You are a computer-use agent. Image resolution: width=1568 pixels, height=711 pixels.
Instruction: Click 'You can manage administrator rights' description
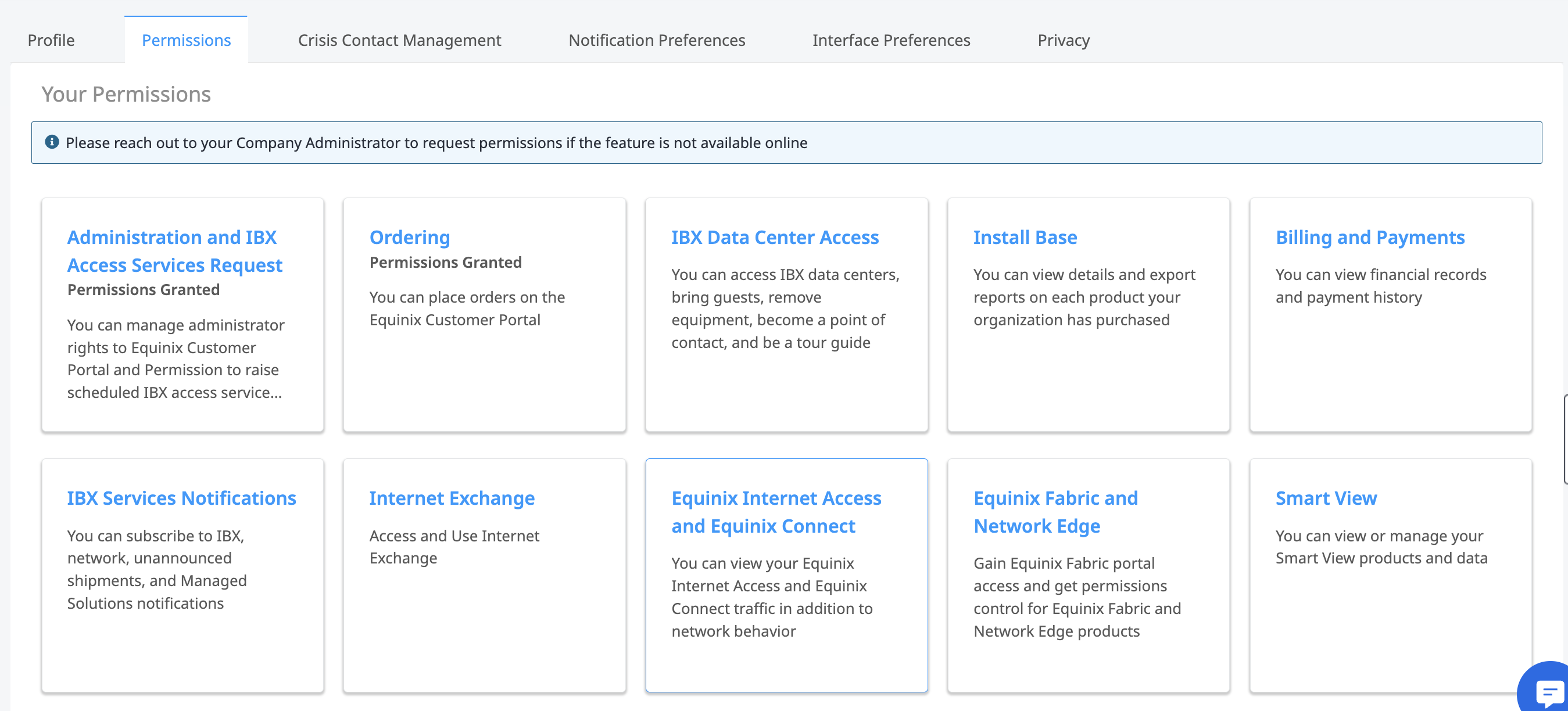[x=176, y=358]
